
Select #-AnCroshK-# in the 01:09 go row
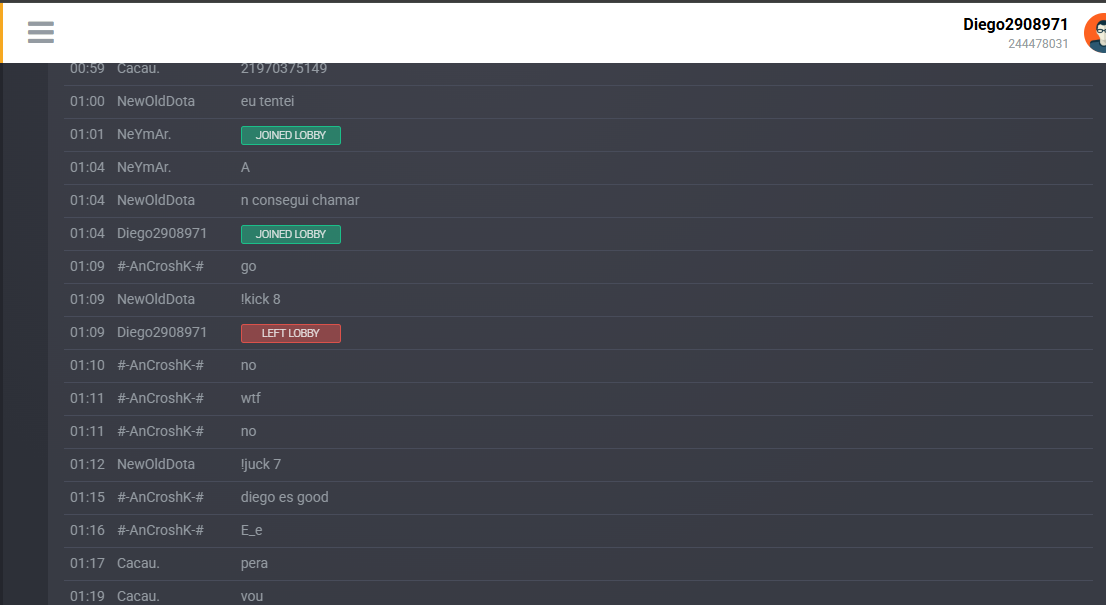(x=160, y=267)
